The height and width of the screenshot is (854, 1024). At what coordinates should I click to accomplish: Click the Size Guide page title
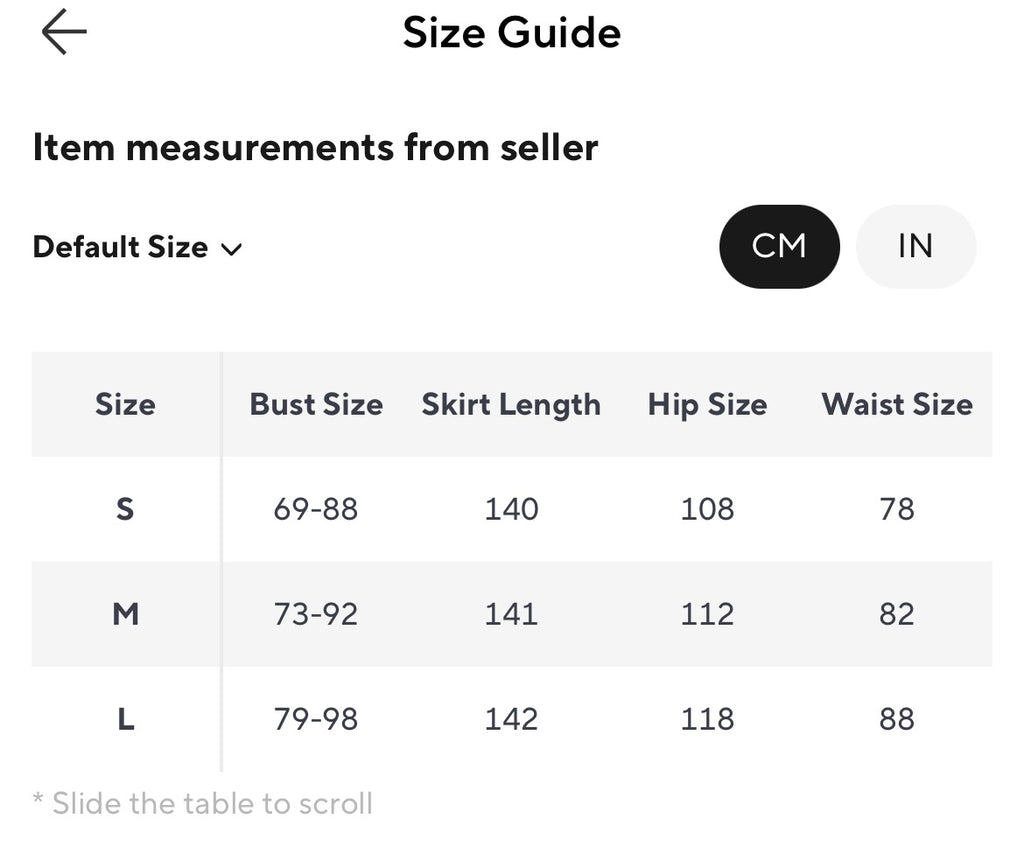(x=511, y=32)
